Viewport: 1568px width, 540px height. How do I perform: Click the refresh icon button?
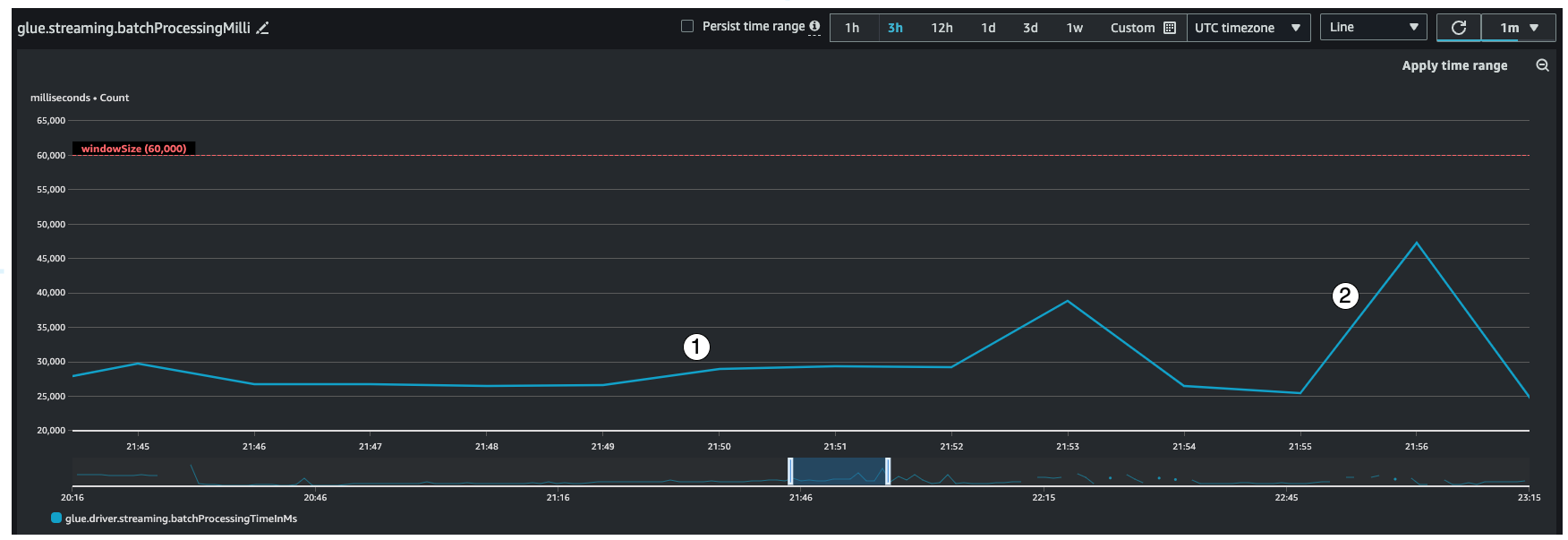(1458, 28)
